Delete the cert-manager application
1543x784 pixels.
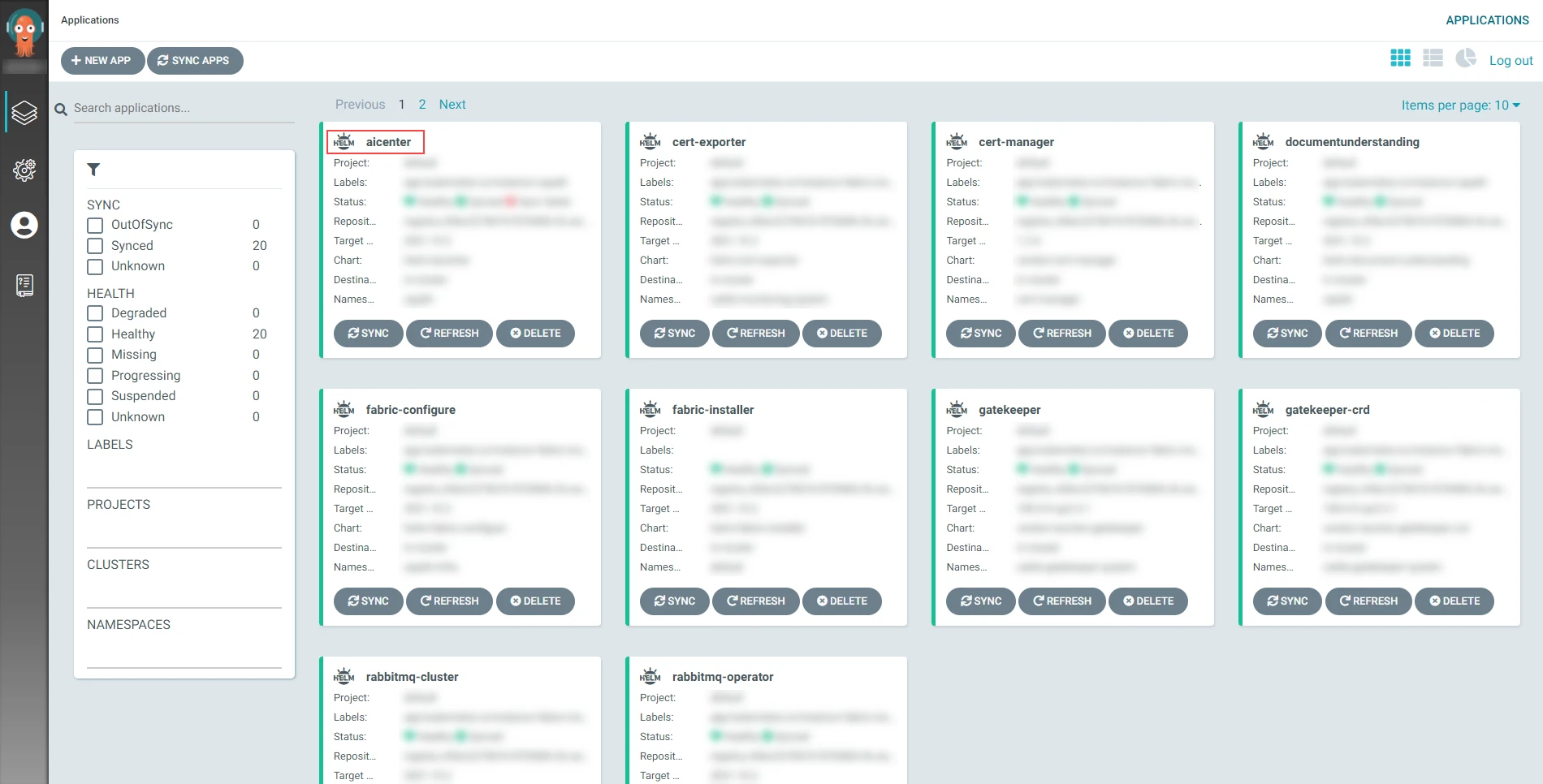[1148, 333]
